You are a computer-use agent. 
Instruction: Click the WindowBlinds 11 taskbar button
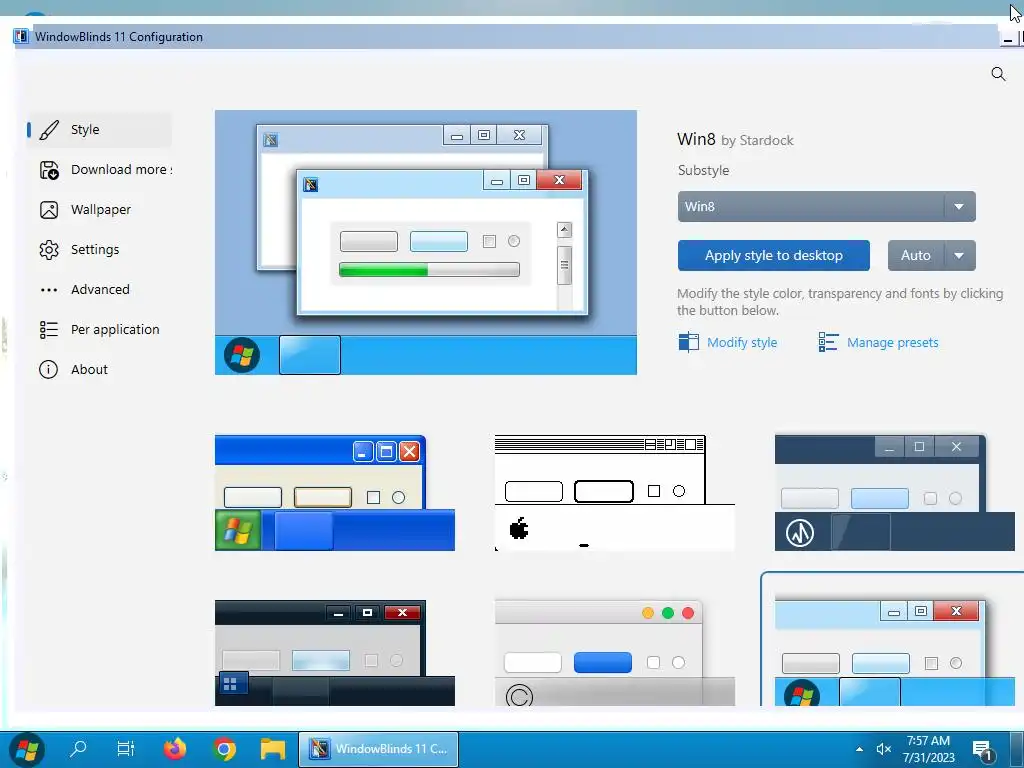379,749
